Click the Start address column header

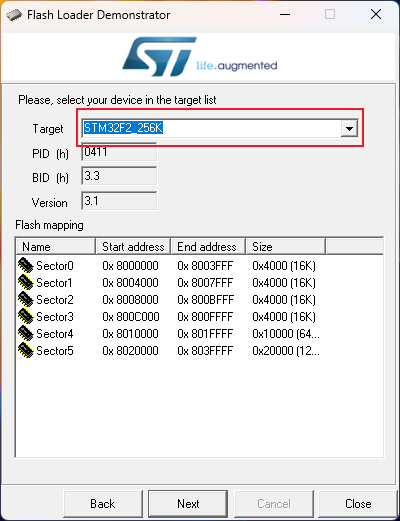133,247
